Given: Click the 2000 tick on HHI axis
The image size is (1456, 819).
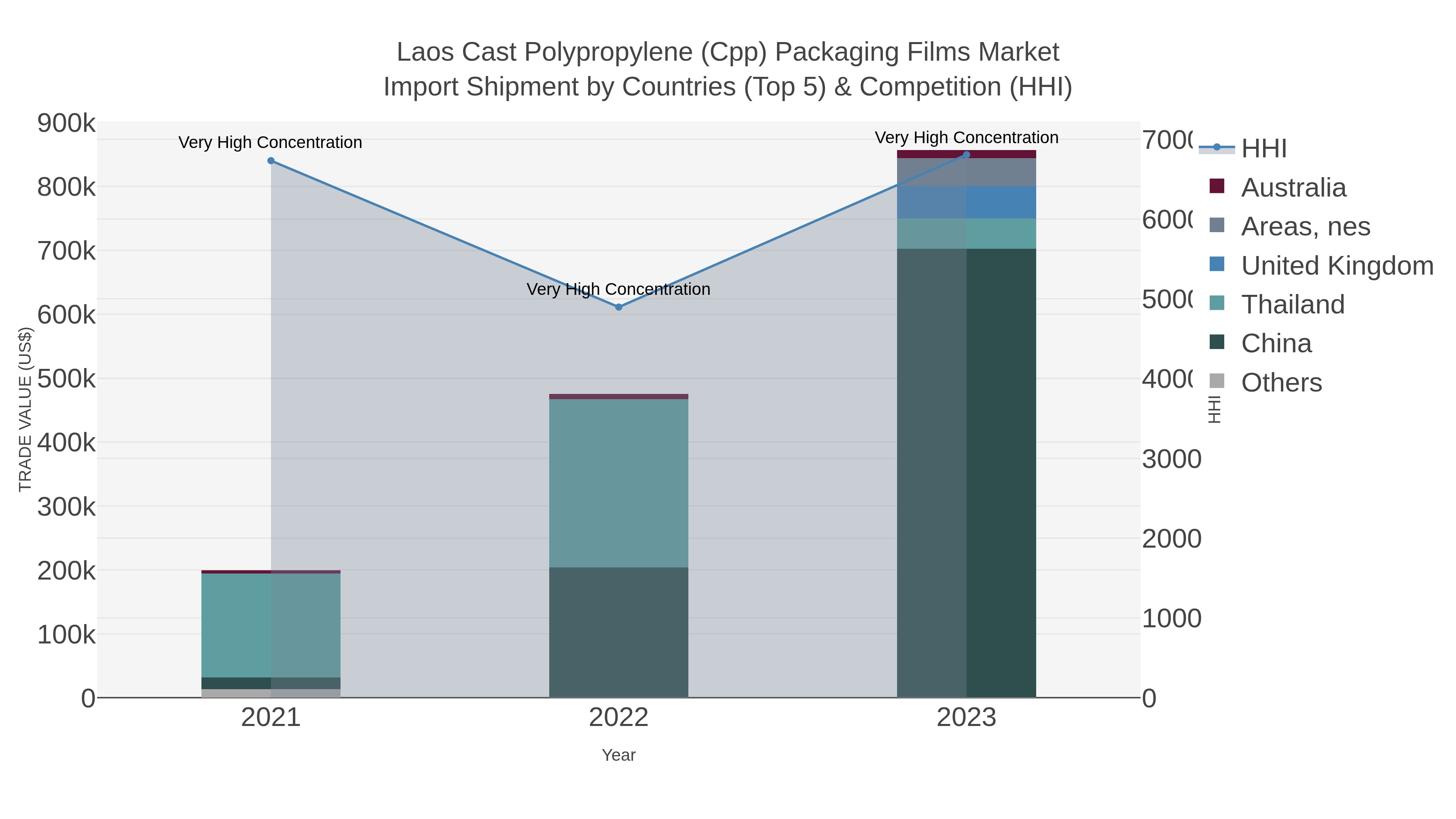Looking at the screenshot, I should click(x=1172, y=539).
